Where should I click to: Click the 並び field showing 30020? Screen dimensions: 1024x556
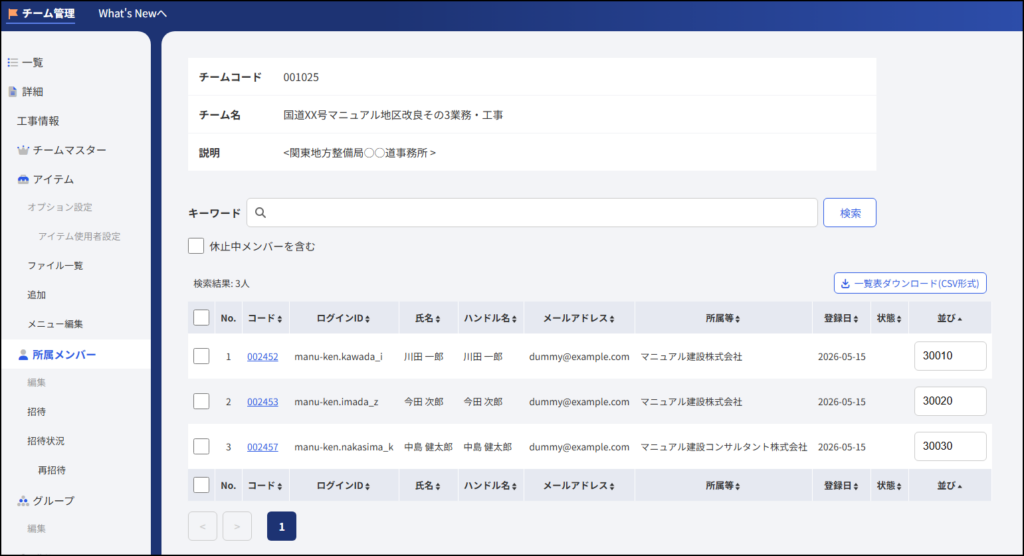coord(950,401)
